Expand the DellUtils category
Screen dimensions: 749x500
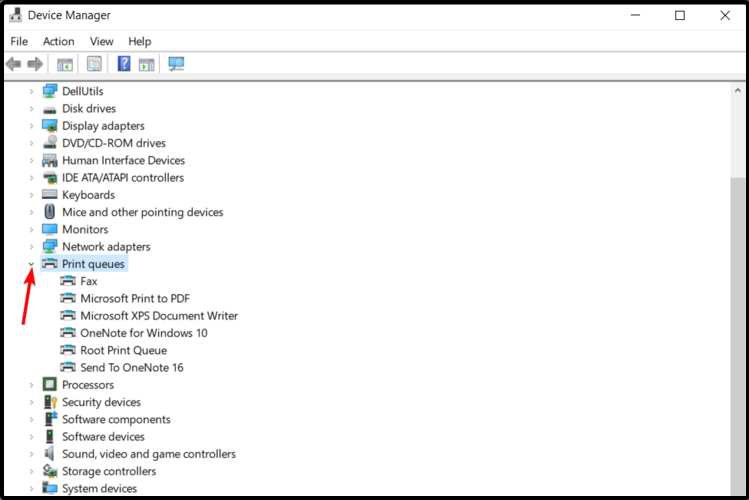(x=32, y=91)
